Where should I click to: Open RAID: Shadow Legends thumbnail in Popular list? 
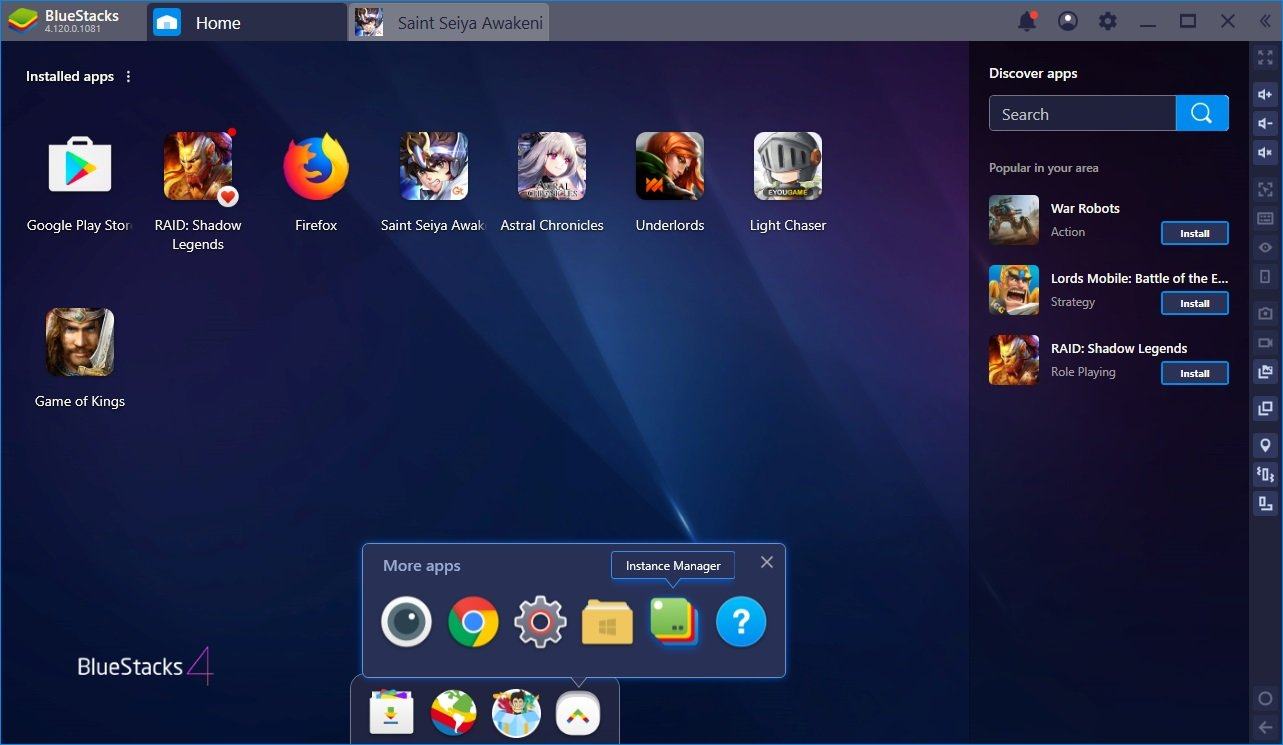coord(1014,360)
